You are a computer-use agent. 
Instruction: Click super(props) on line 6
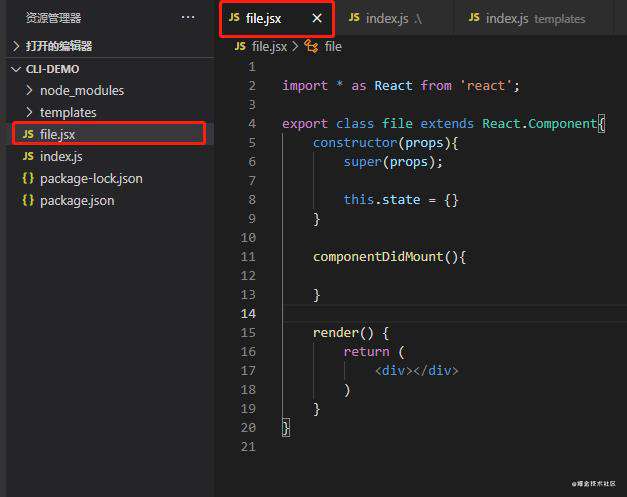click(x=389, y=162)
